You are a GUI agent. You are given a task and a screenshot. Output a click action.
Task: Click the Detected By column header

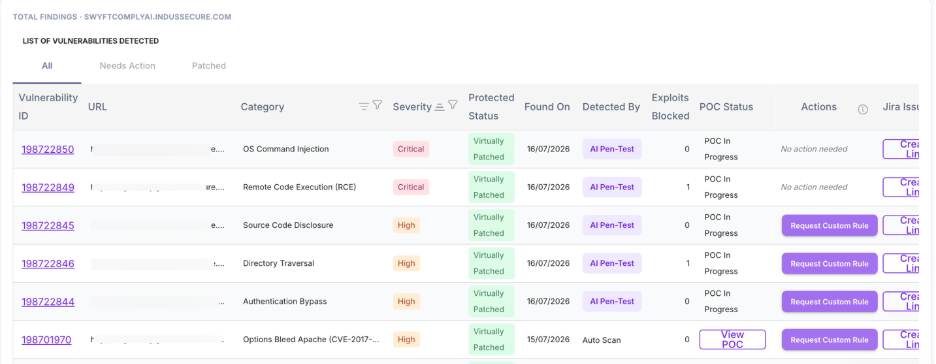(x=611, y=107)
